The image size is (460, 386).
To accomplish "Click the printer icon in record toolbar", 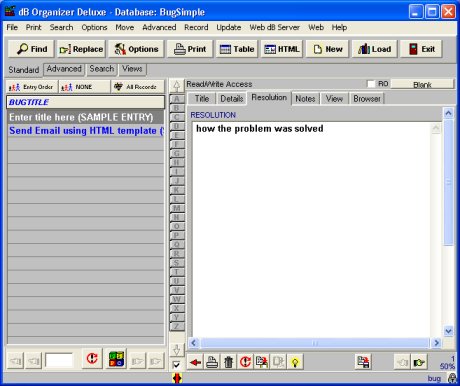I will coord(212,362).
